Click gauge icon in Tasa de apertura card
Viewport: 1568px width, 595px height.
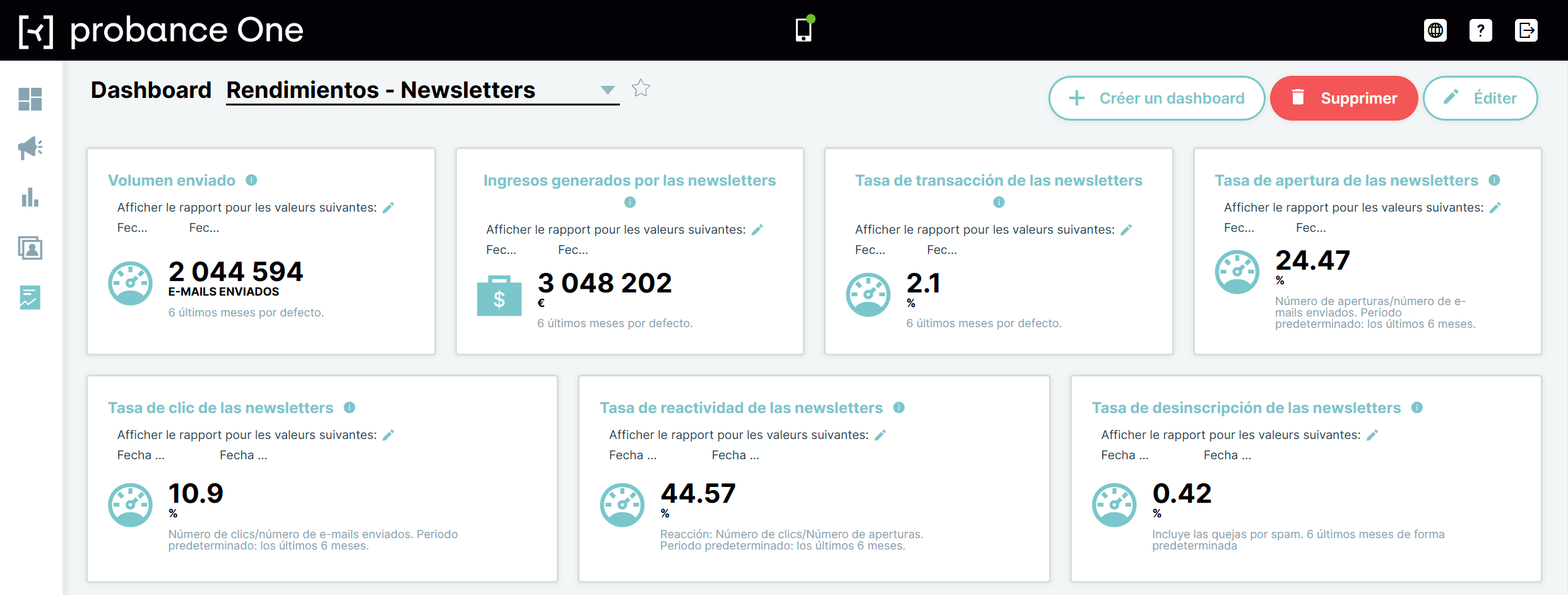click(x=1237, y=272)
